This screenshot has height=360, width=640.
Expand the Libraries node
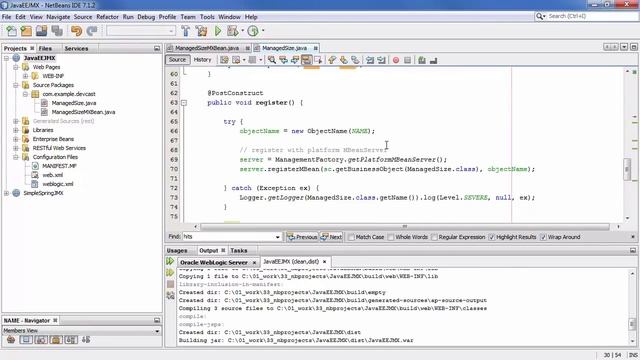click(x=16, y=130)
